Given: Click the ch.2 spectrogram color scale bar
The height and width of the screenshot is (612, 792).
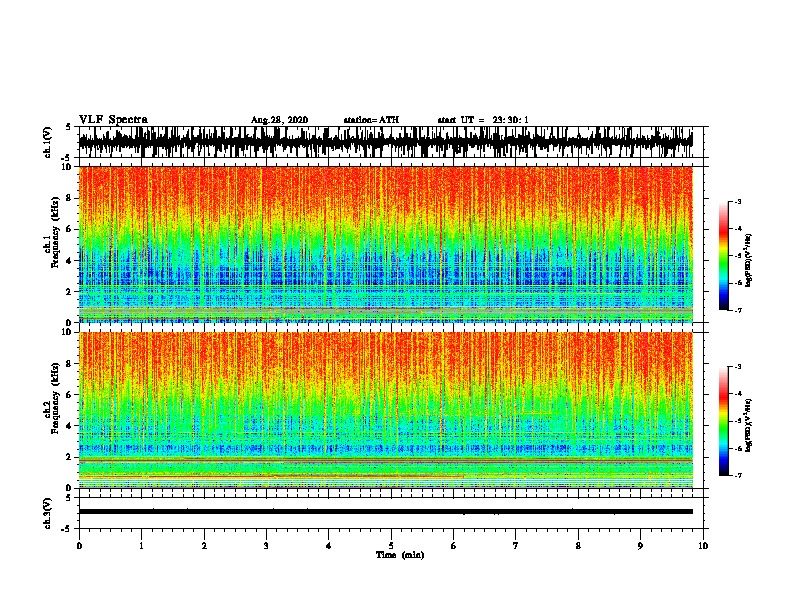Looking at the screenshot, I should point(723,421).
